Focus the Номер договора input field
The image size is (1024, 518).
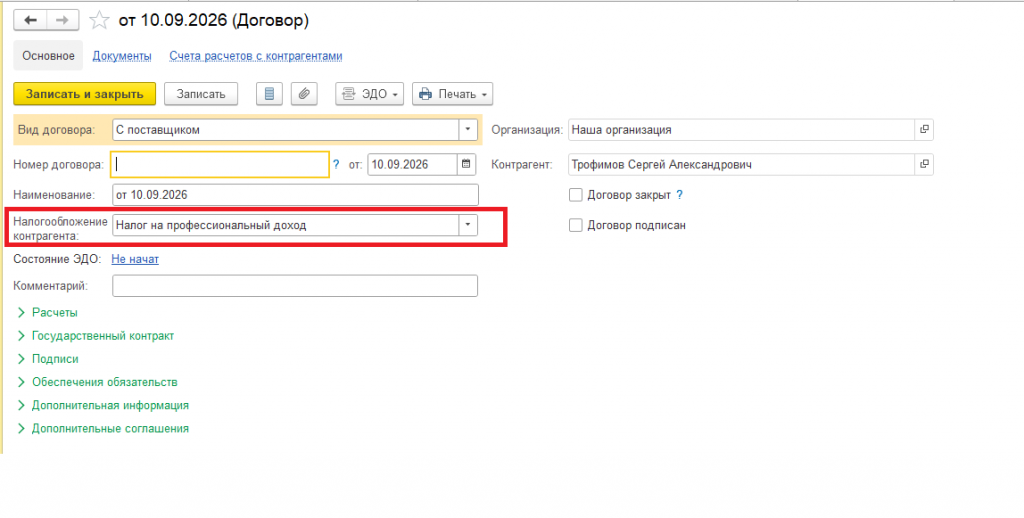point(220,165)
